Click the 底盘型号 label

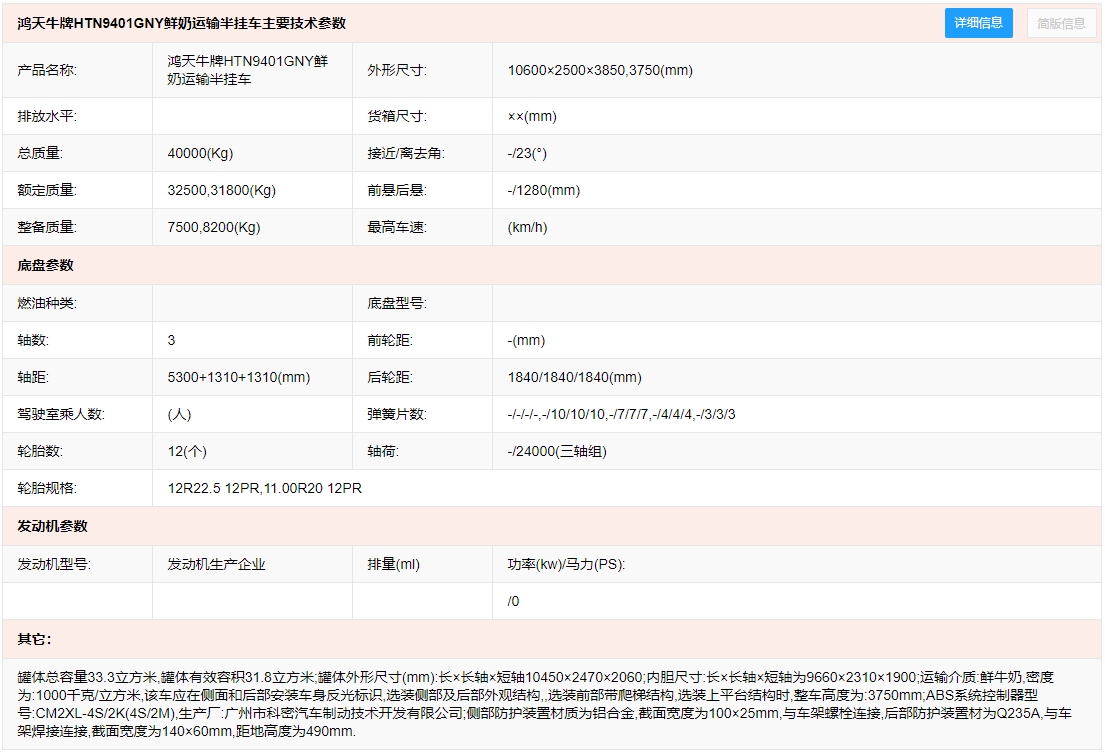[397, 304]
